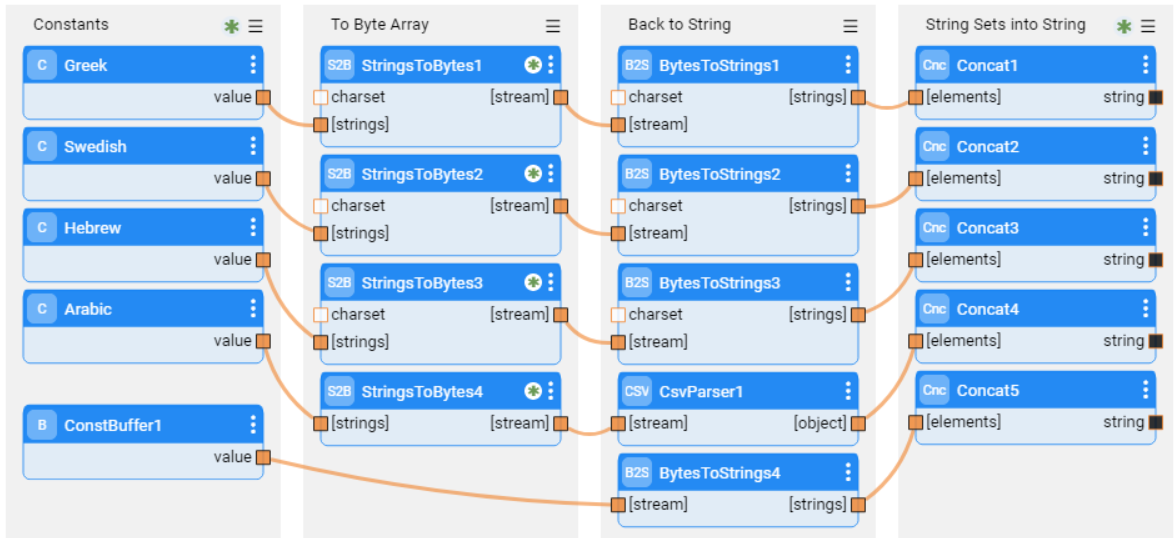
Task: Select the Hebrew constant node title
Action: (92, 228)
